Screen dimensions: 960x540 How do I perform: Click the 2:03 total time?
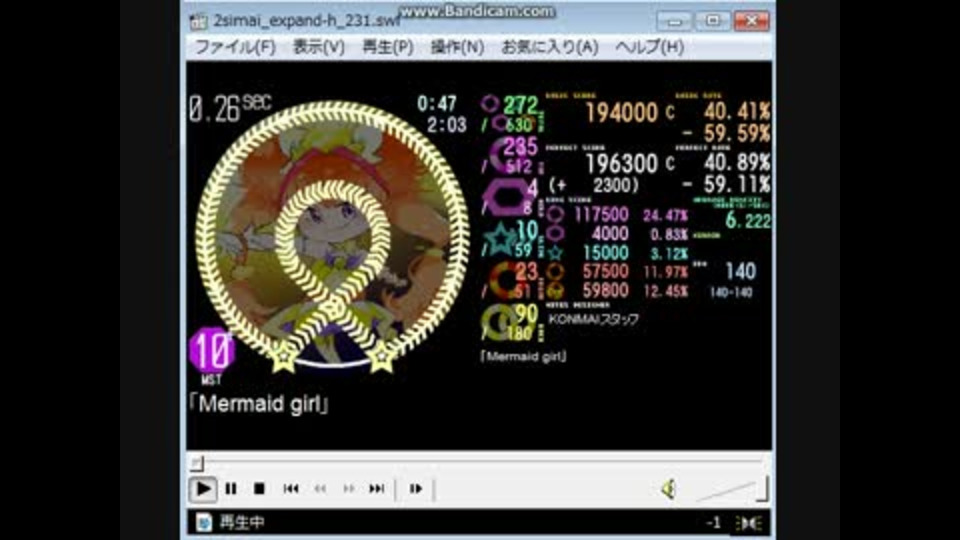[447, 126]
